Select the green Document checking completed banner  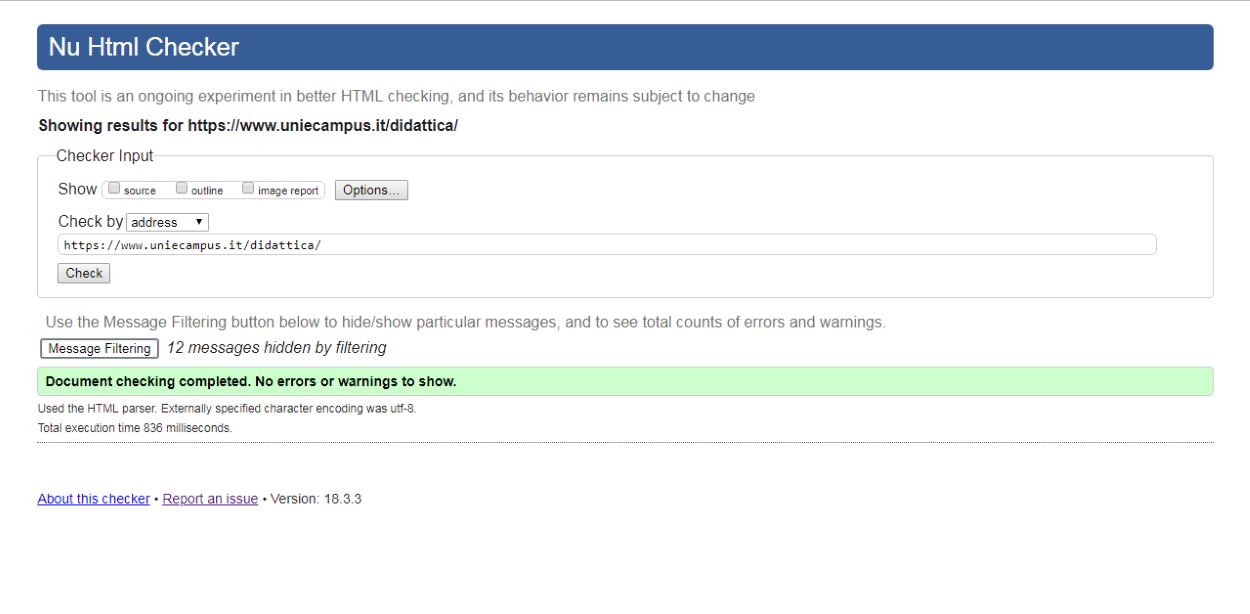(624, 381)
